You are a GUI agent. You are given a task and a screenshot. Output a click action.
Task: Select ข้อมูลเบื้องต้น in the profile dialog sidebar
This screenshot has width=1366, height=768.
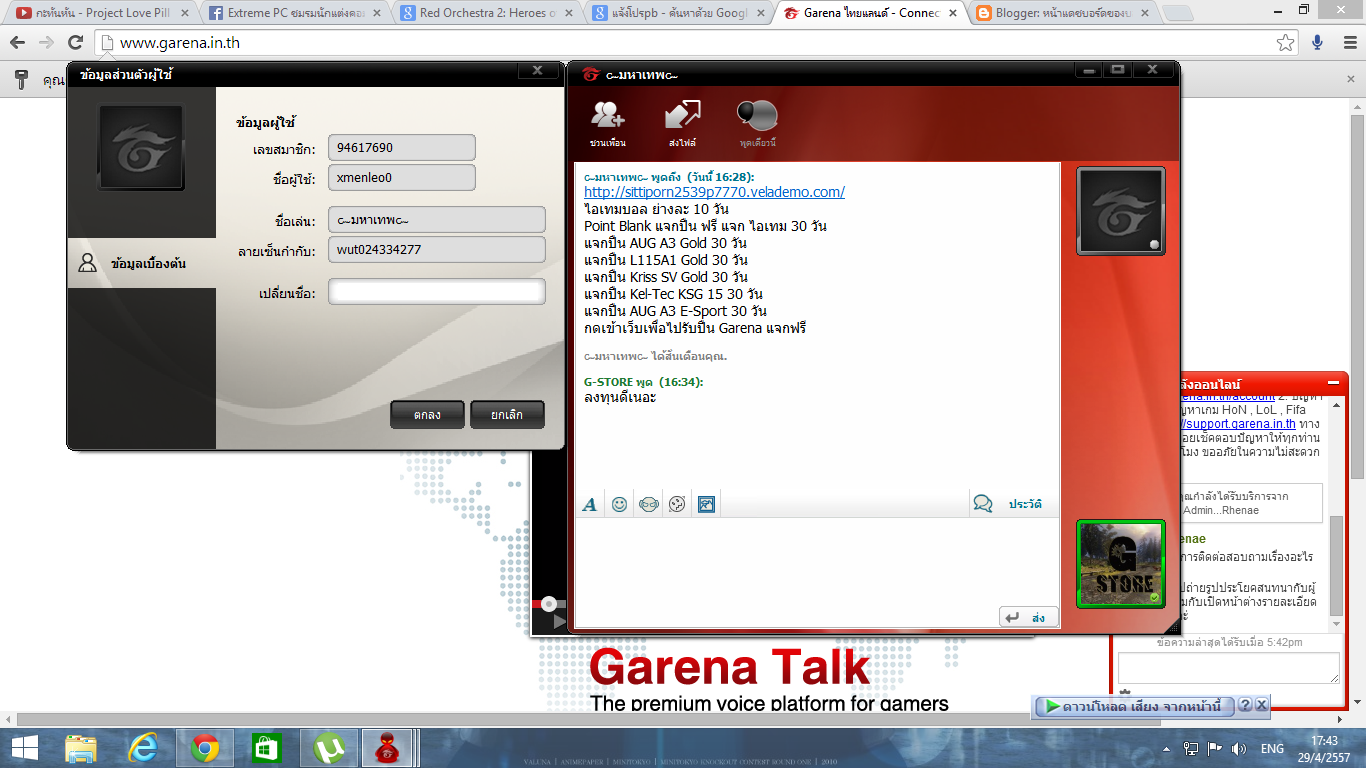[141, 263]
